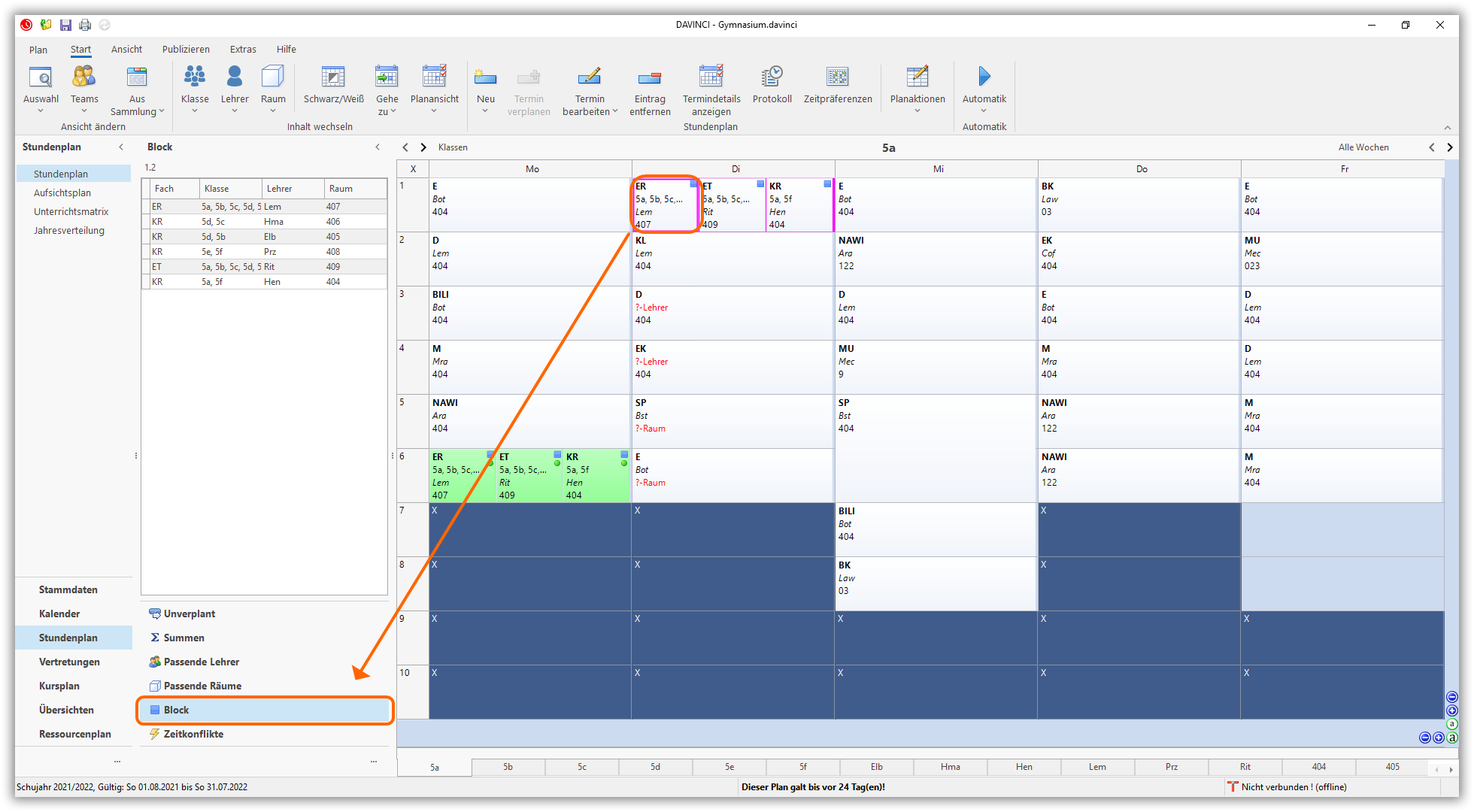Click the Schwarz/Weiß toolbar icon
The image size is (1474, 812).
tap(333, 77)
